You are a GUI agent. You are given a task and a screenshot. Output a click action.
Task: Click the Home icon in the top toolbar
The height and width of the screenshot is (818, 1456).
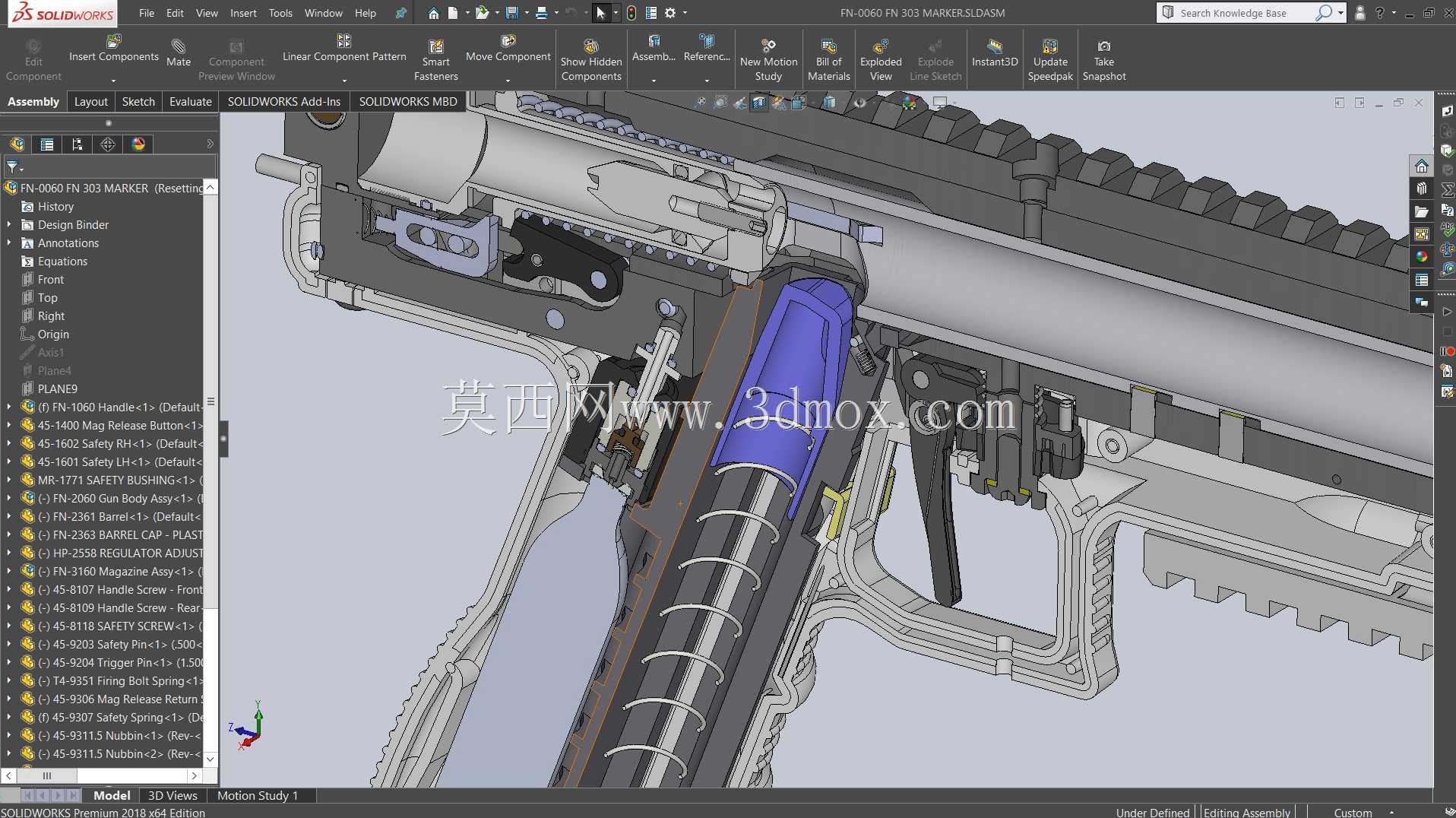pos(433,13)
